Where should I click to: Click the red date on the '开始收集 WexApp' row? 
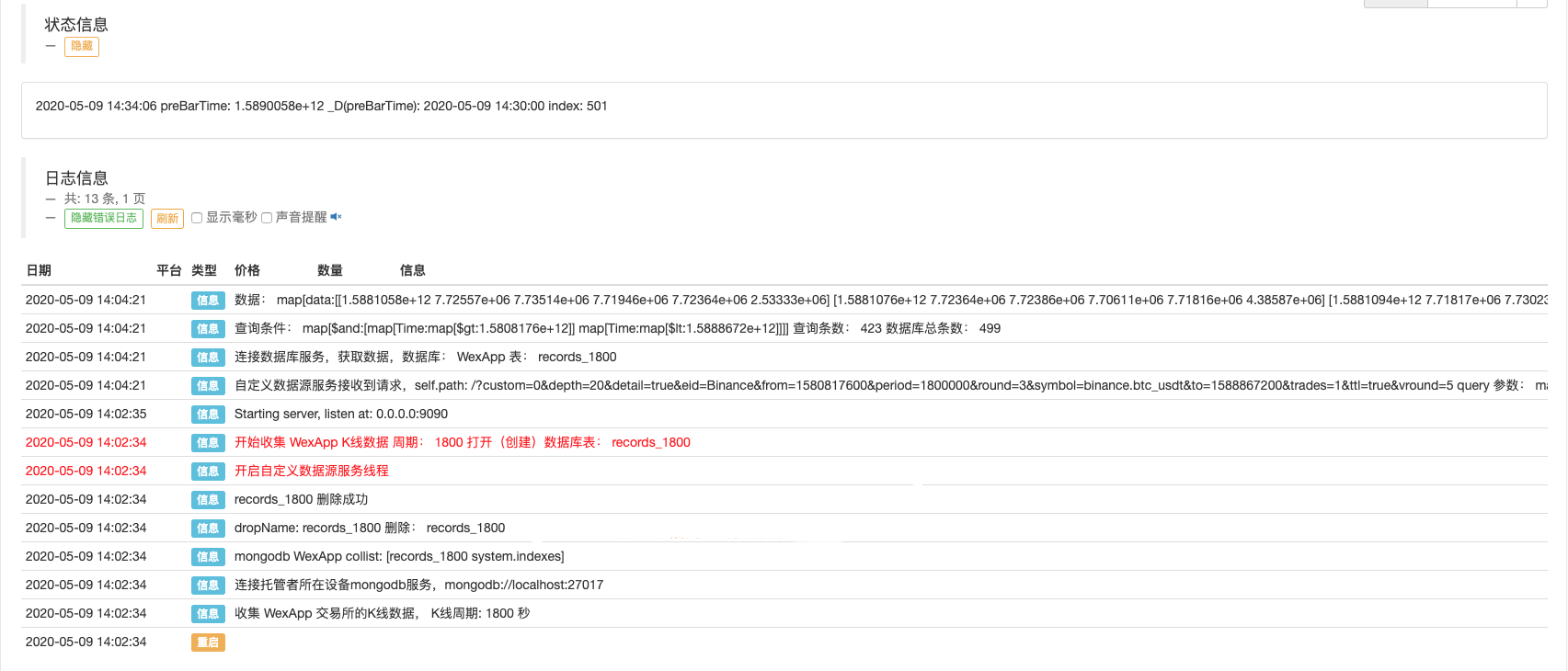point(86,442)
